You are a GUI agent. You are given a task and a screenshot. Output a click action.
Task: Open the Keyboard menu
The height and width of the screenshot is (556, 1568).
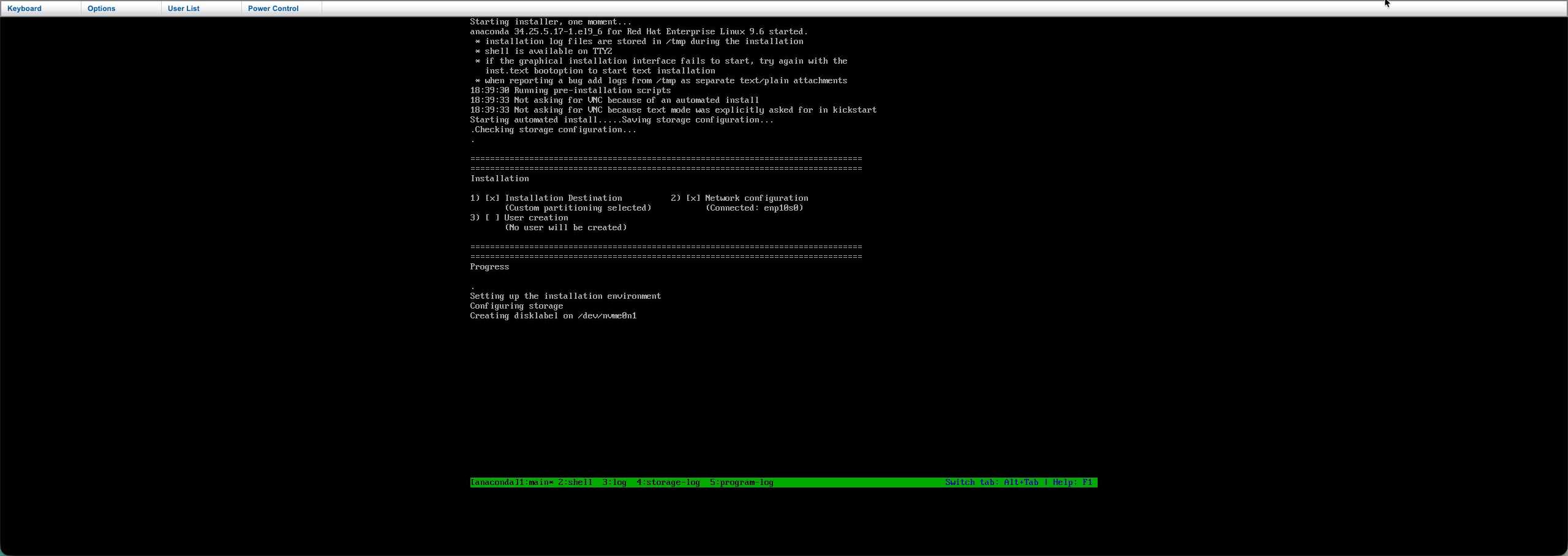click(x=24, y=9)
